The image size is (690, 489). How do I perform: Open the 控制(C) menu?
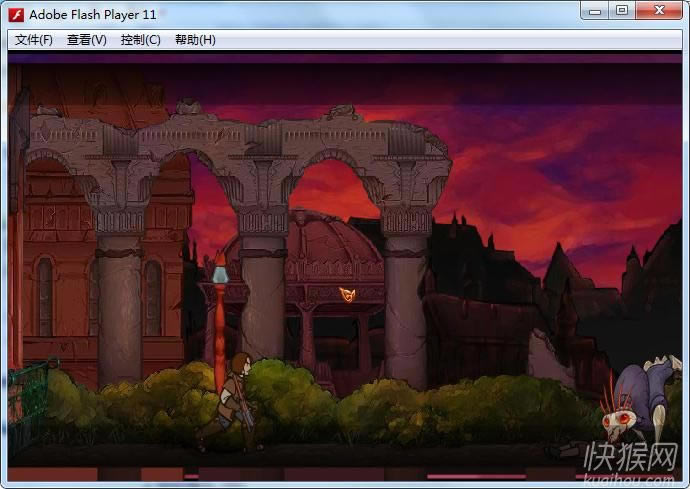pyautogui.click(x=140, y=40)
